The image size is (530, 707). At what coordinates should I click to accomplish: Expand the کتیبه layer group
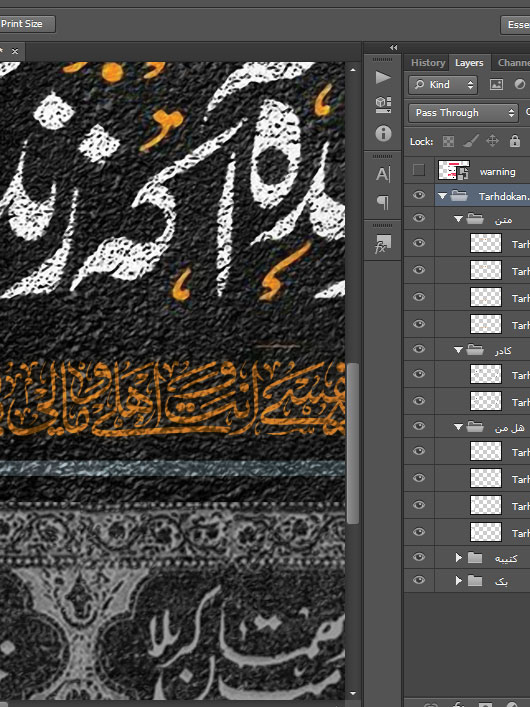point(459,557)
